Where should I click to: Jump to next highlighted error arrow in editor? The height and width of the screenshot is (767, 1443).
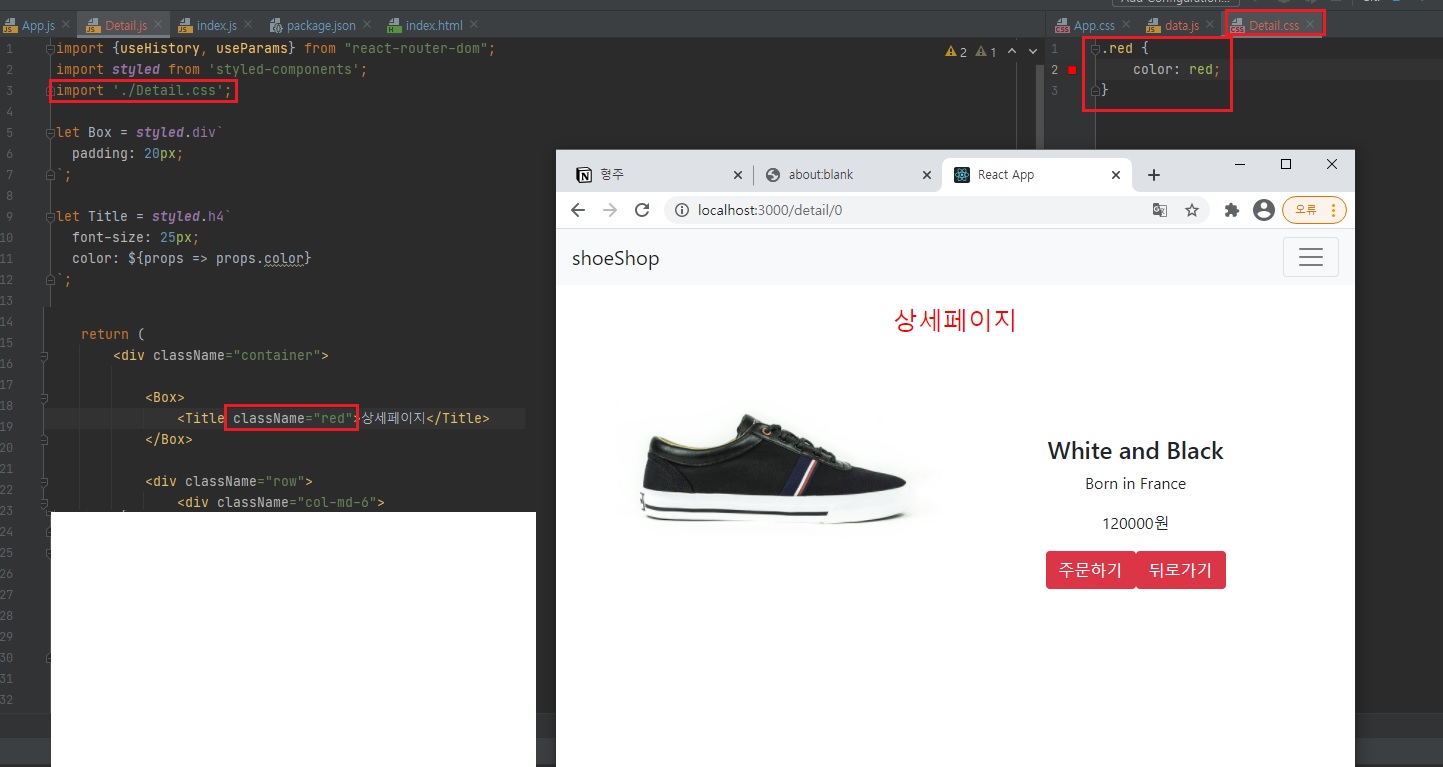coord(1033,51)
